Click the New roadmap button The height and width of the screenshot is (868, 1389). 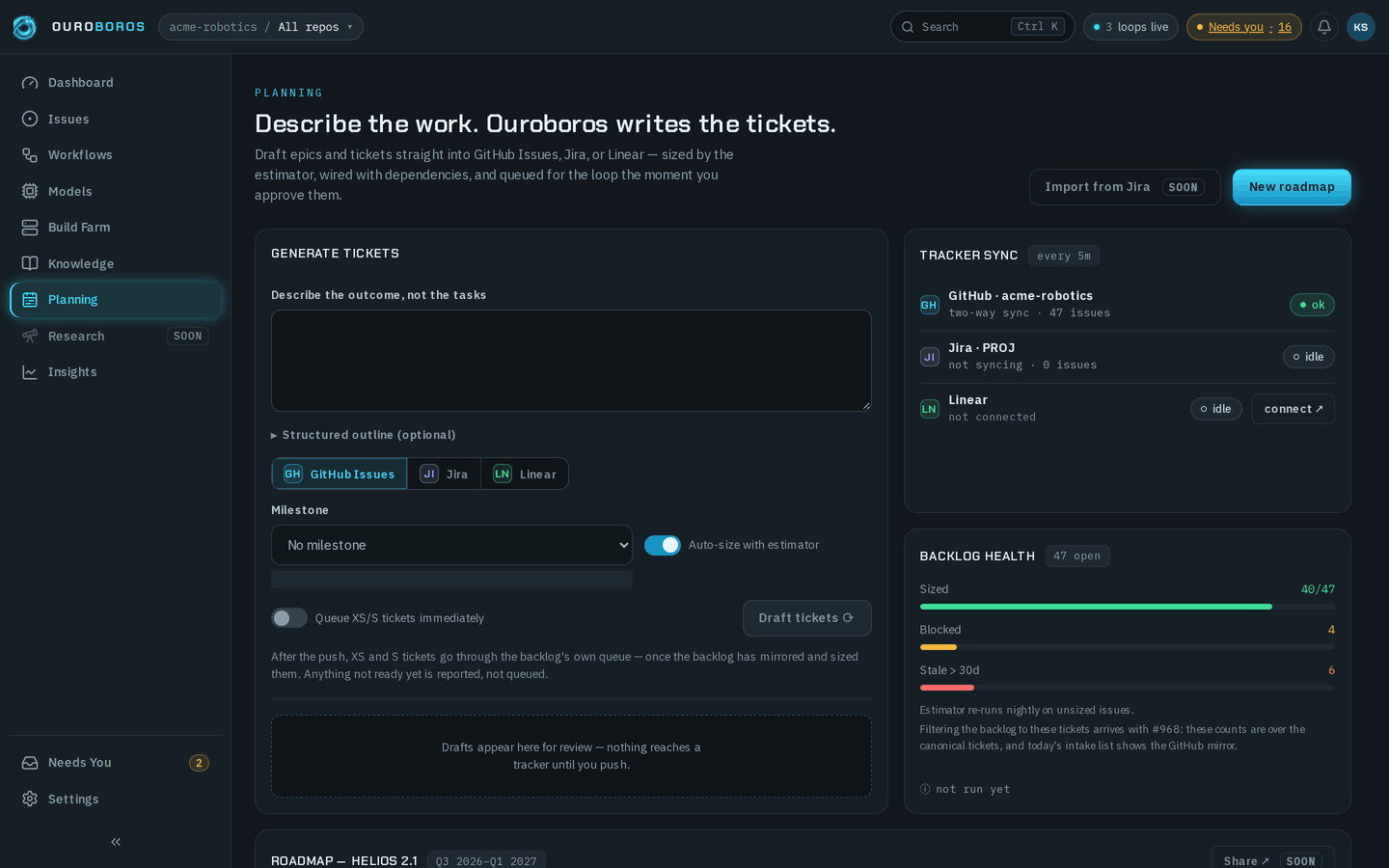1292,187
